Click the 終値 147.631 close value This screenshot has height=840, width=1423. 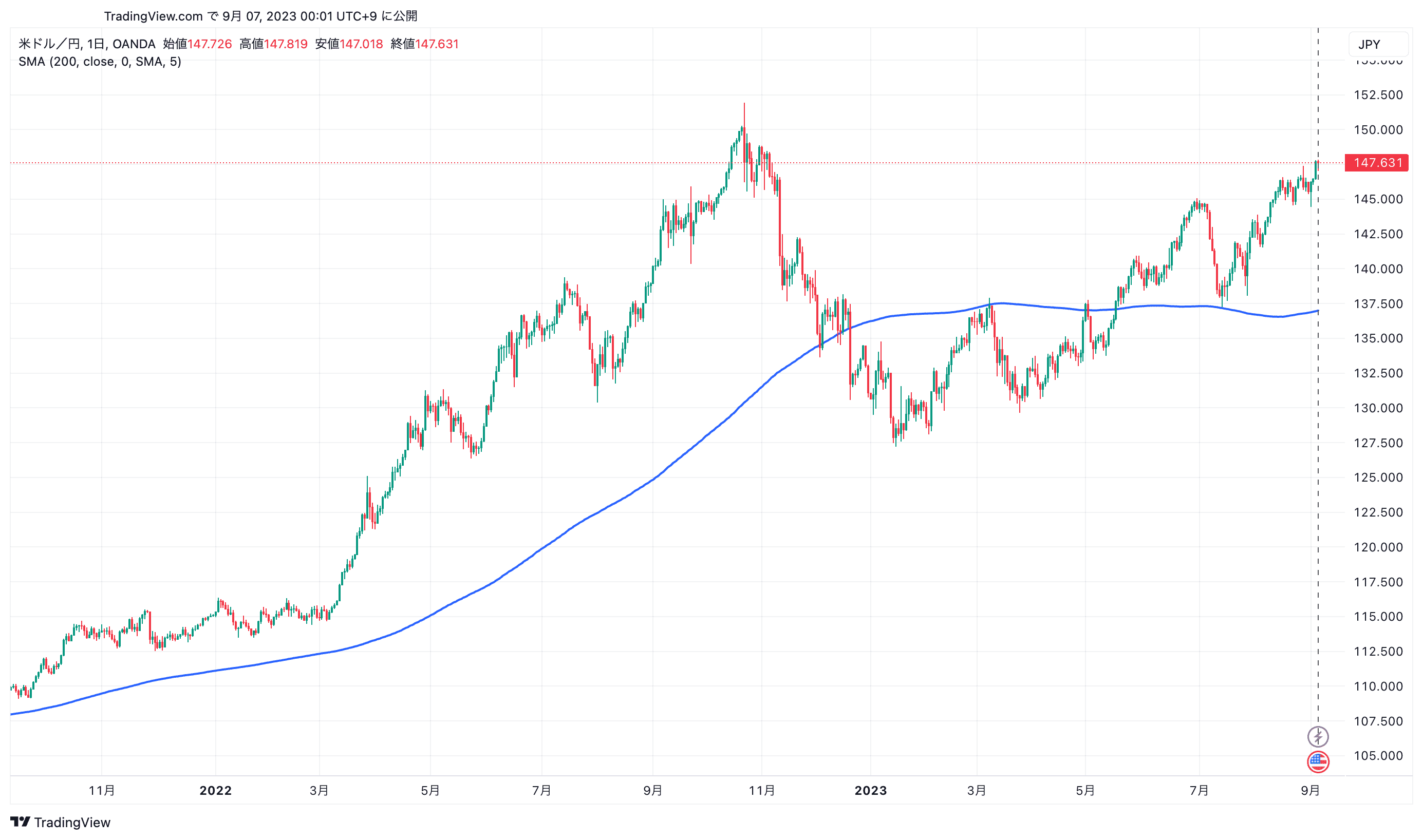pos(424,44)
